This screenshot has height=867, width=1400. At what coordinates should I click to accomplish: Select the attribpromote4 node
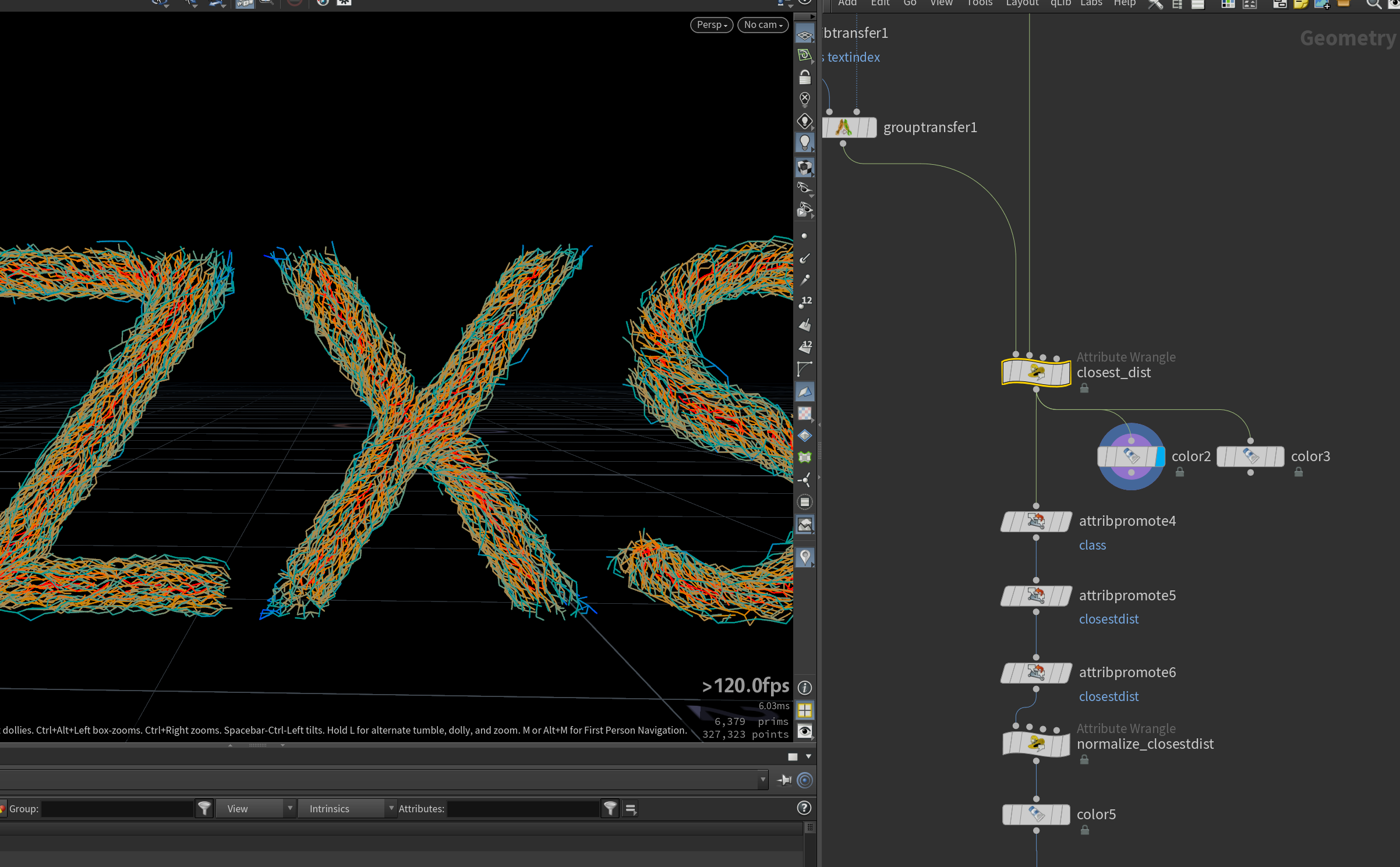coord(1036,521)
